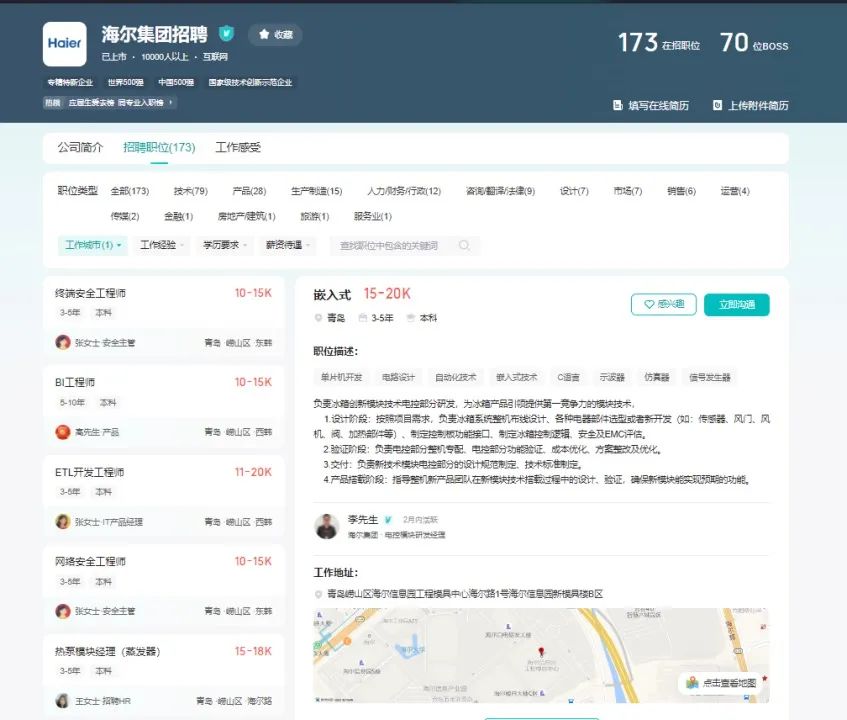Viewport: 847px width, 720px height.
Task: Click the 感兴趣 heart button
Action: point(664,304)
